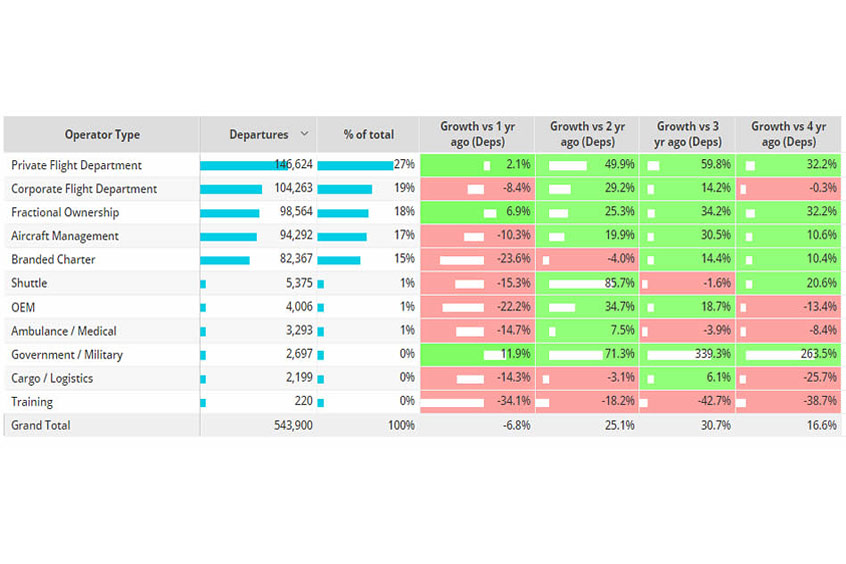Click the Training -34.1% red cell
Viewport: 846px width, 564px height.
pos(477,402)
